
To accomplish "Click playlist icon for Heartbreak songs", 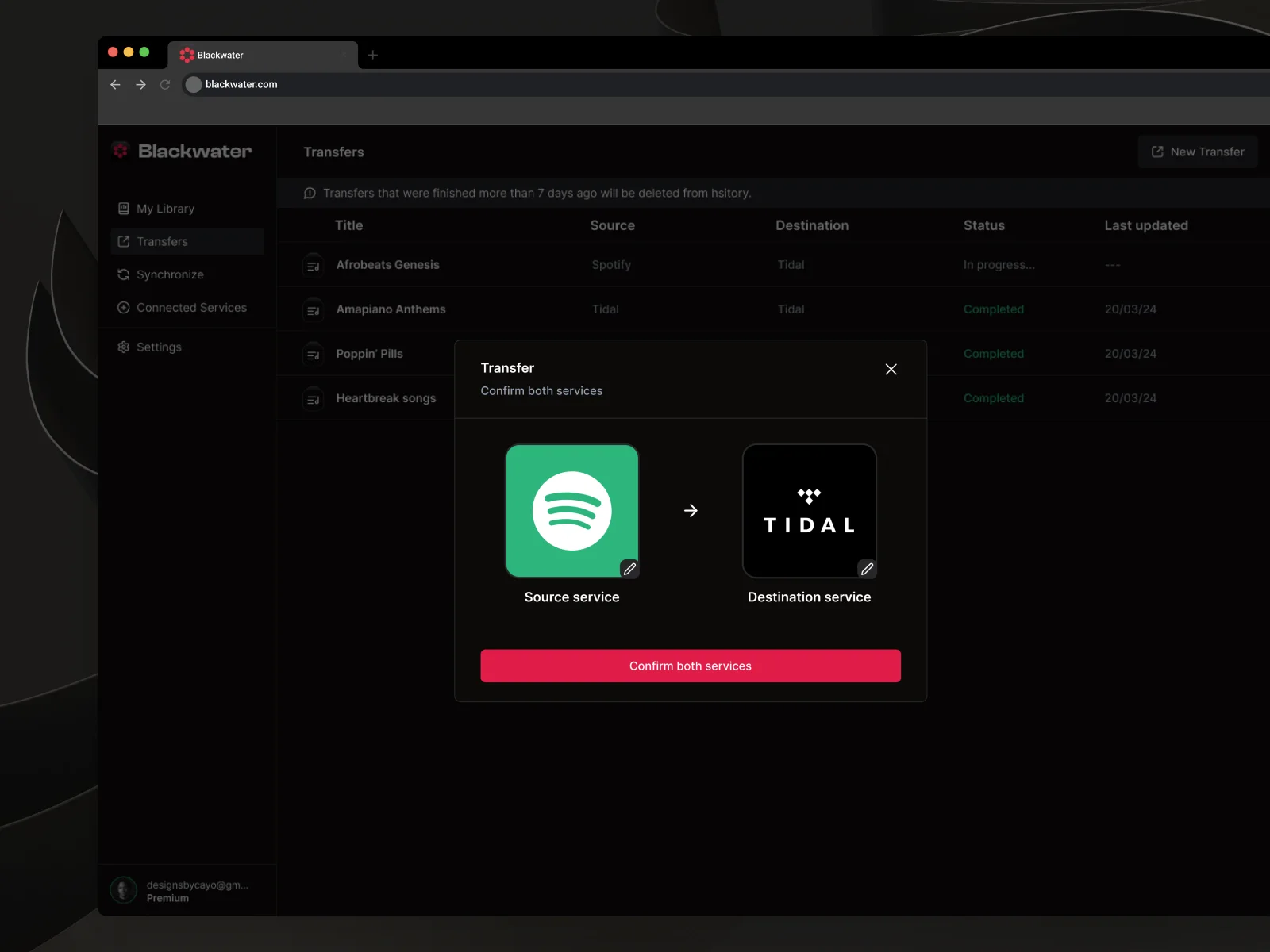I will (x=314, y=398).
